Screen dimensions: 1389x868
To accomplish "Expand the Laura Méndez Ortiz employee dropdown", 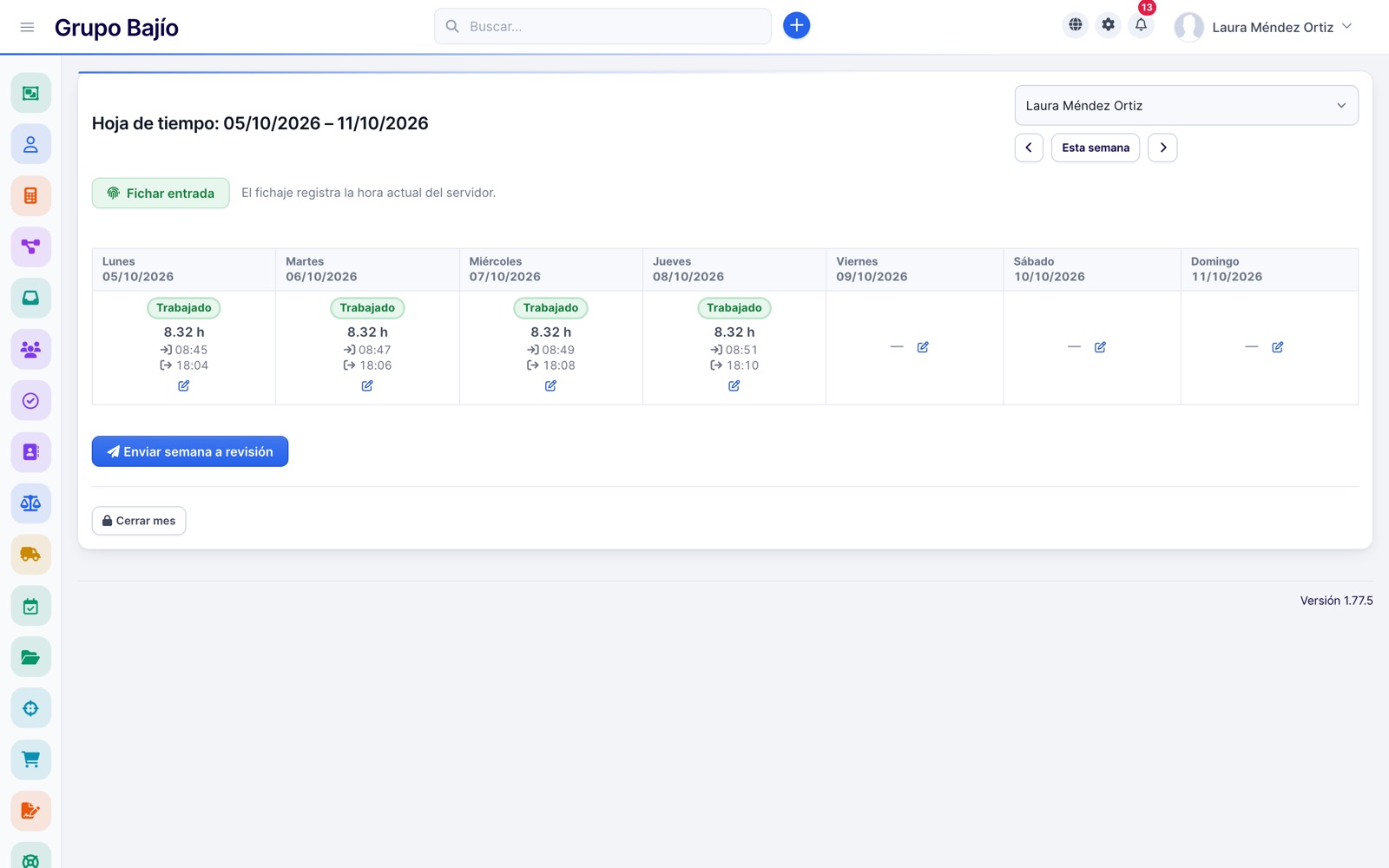I will pyautogui.click(x=1186, y=105).
